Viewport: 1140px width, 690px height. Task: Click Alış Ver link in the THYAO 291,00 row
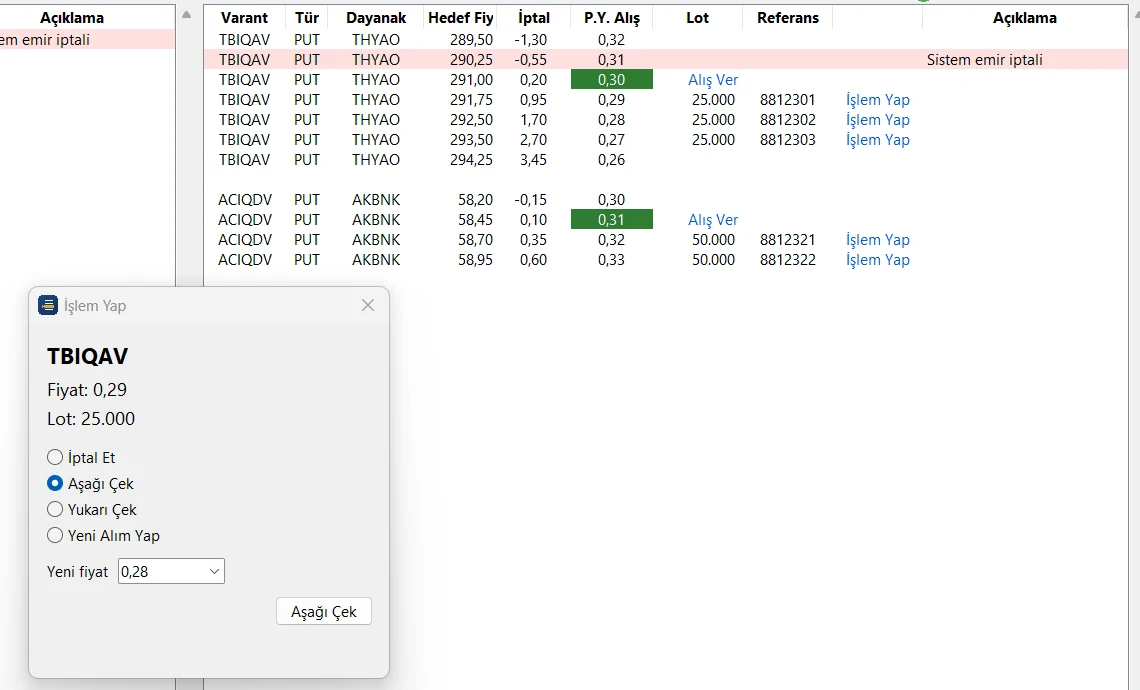712,80
